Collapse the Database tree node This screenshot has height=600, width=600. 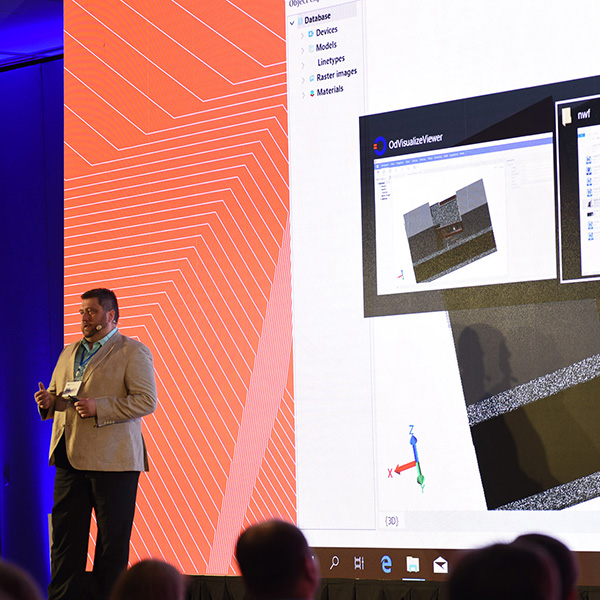click(x=292, y=23)
